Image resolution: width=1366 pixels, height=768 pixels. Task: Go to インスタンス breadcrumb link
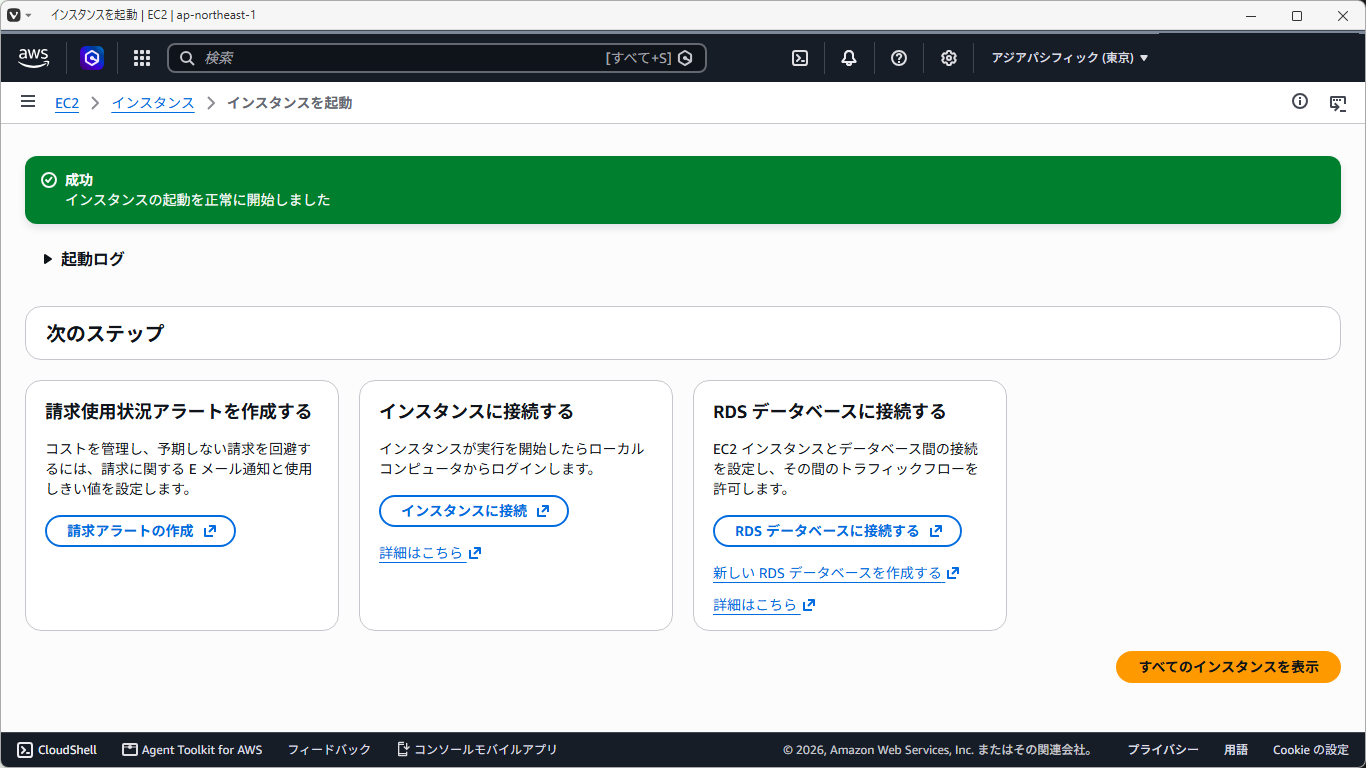pyautogui.click(x=153, y=103)
